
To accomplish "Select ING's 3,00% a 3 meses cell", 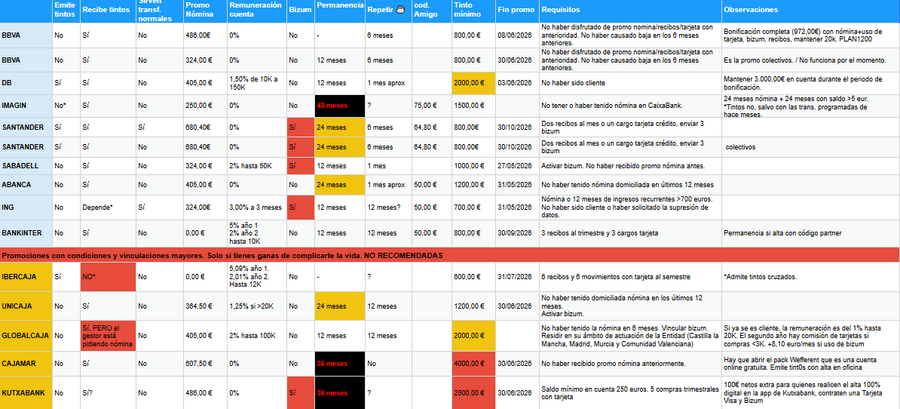I will (x=257, y=208).
